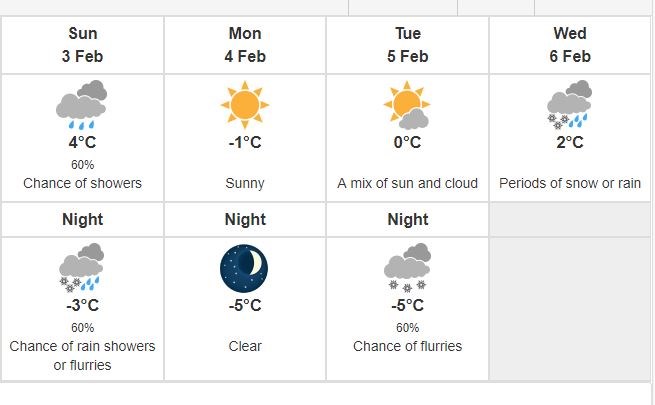Select the Tue 5 Feb column header
The image size is (655, 405).
(x=407, y=45)
